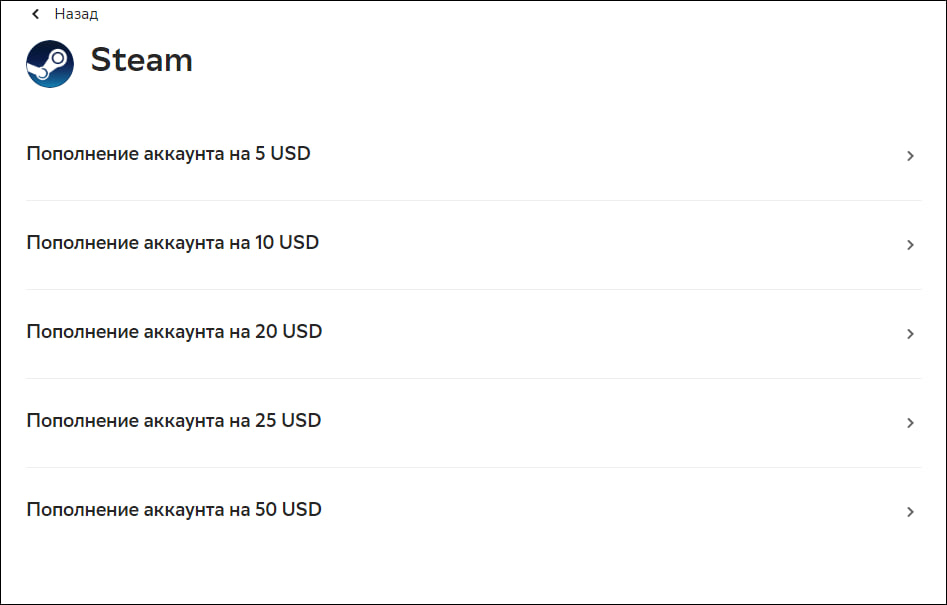Click the '5 USD' amount text
Image resolution: width=947 pixels, height=605 pixels.
point(283,154)
